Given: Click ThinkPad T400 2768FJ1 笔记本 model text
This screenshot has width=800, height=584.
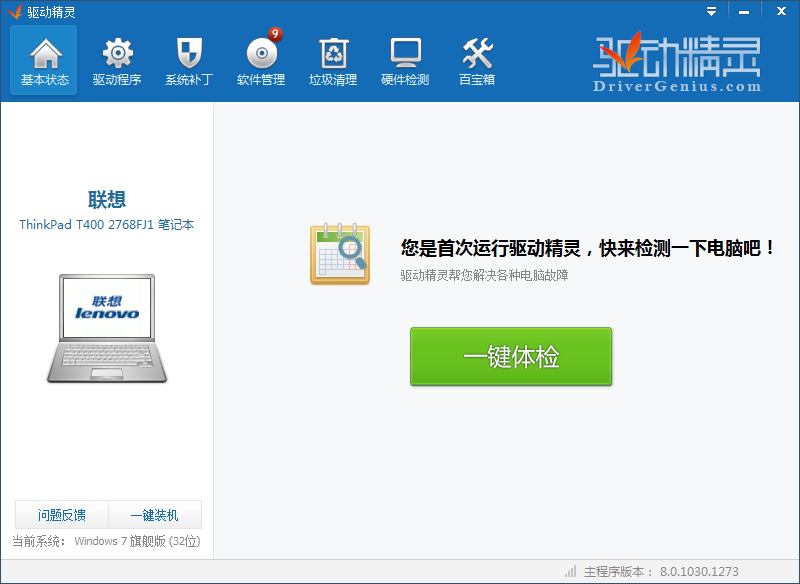Looking at the screenshot, I should click(107, 224).
